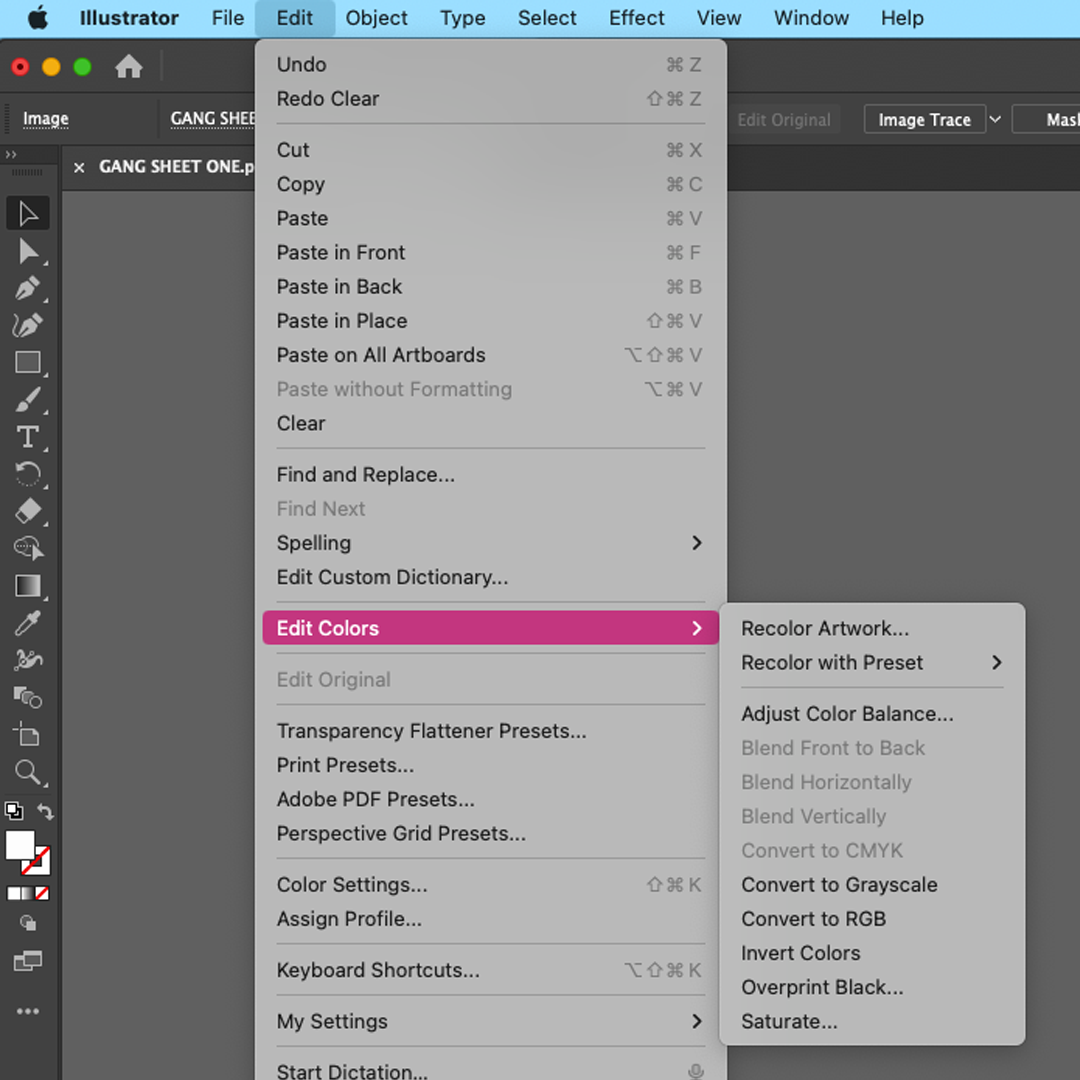The width and height of the screenshot is (1080, 1080).
Task: Swap the fill and stroke colors
Action: [x=45, y=812]
